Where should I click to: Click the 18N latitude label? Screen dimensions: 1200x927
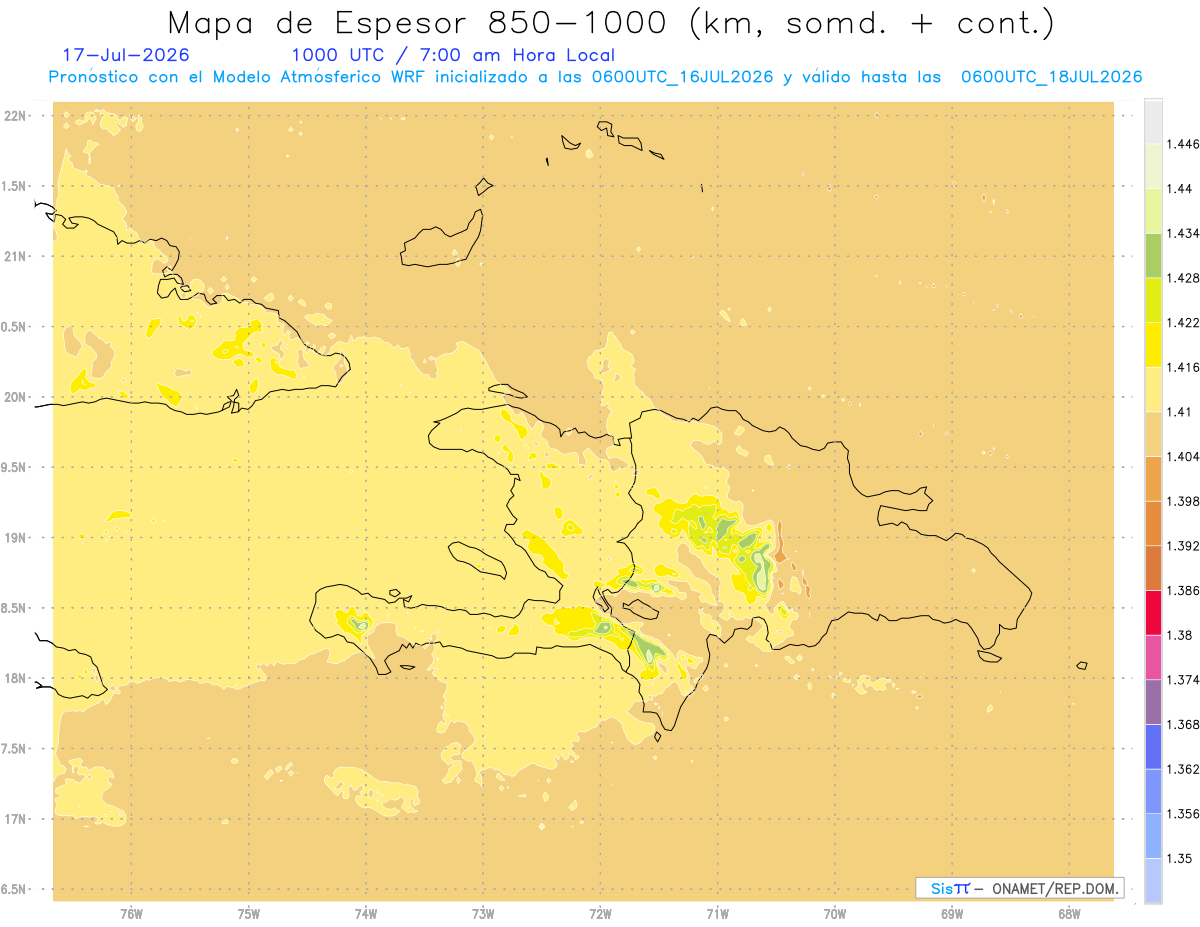pos(16,678)
